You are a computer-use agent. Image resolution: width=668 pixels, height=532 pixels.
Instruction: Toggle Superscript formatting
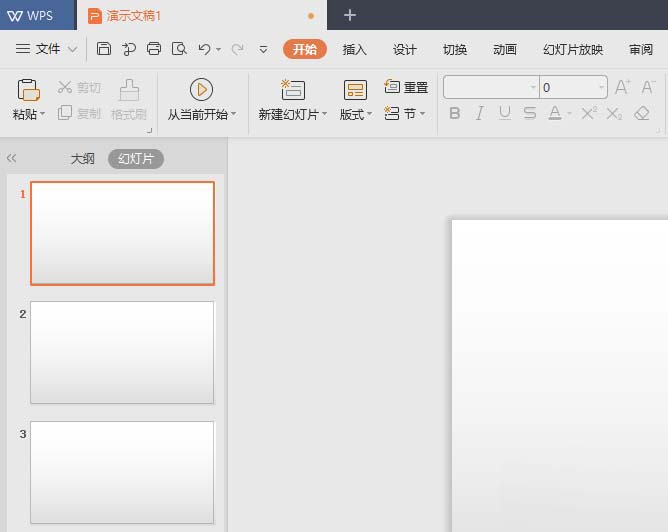point(589,113)
